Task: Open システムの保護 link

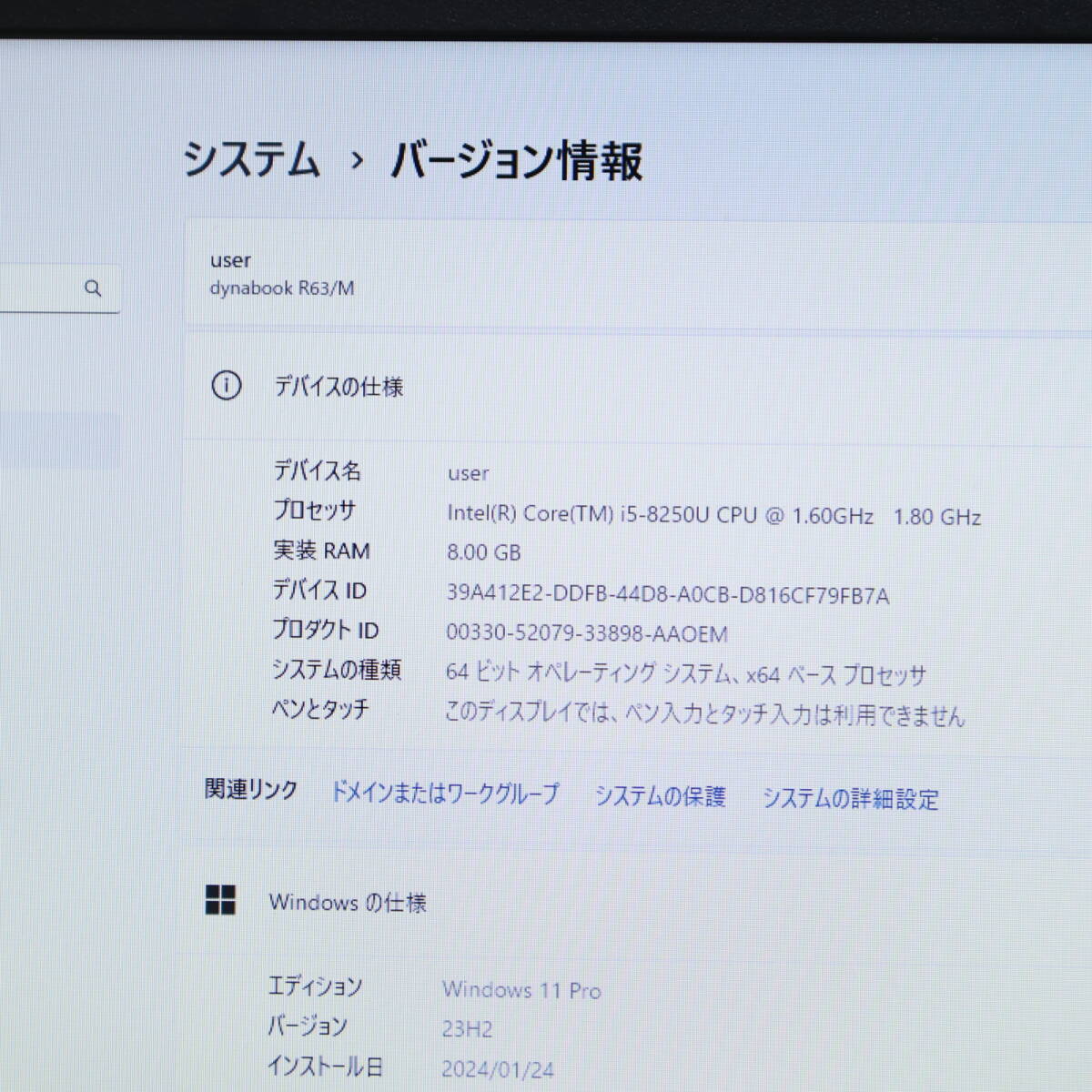Action: pyautogui.click(x=660, y=796)
